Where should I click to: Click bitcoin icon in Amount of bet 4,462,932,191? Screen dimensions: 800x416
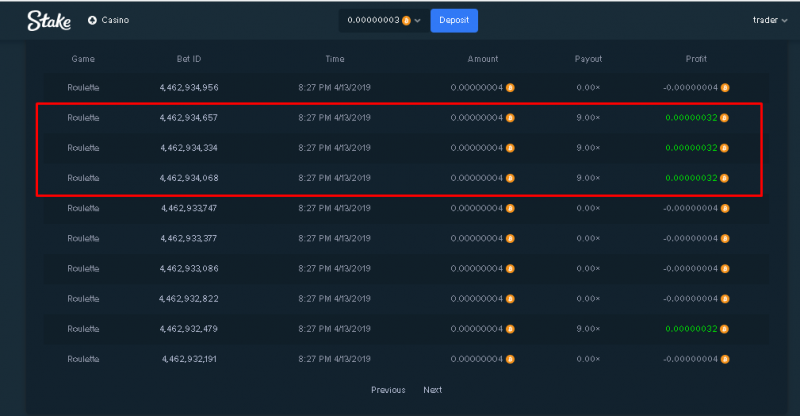point(510,359)
